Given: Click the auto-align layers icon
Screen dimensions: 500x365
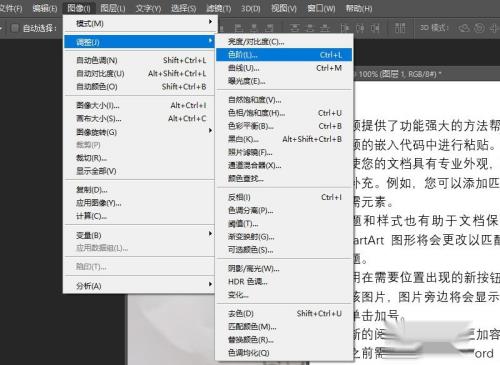Looking at the screenshot, I should (x=400, y=28).
